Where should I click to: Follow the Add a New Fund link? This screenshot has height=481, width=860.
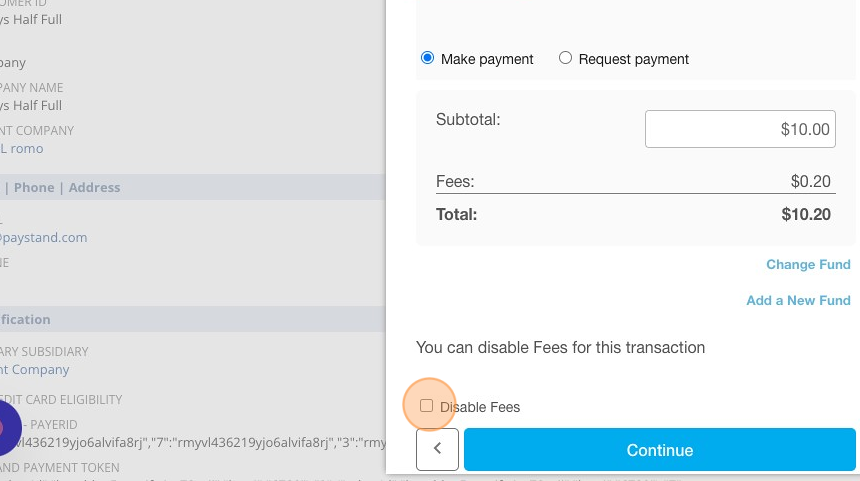798,301
